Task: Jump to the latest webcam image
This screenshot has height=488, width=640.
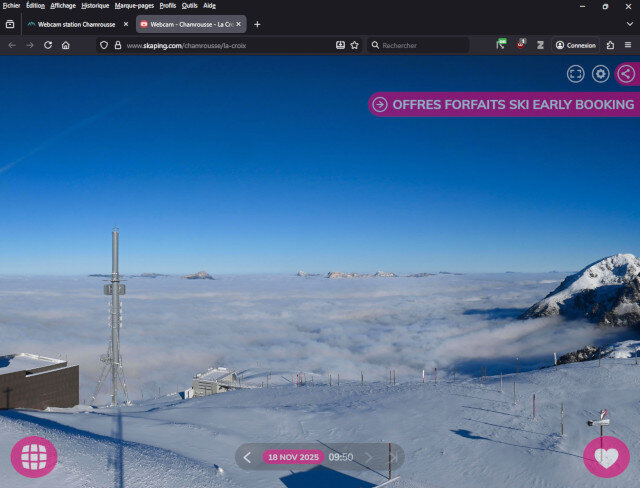Action: coord(393,457)
